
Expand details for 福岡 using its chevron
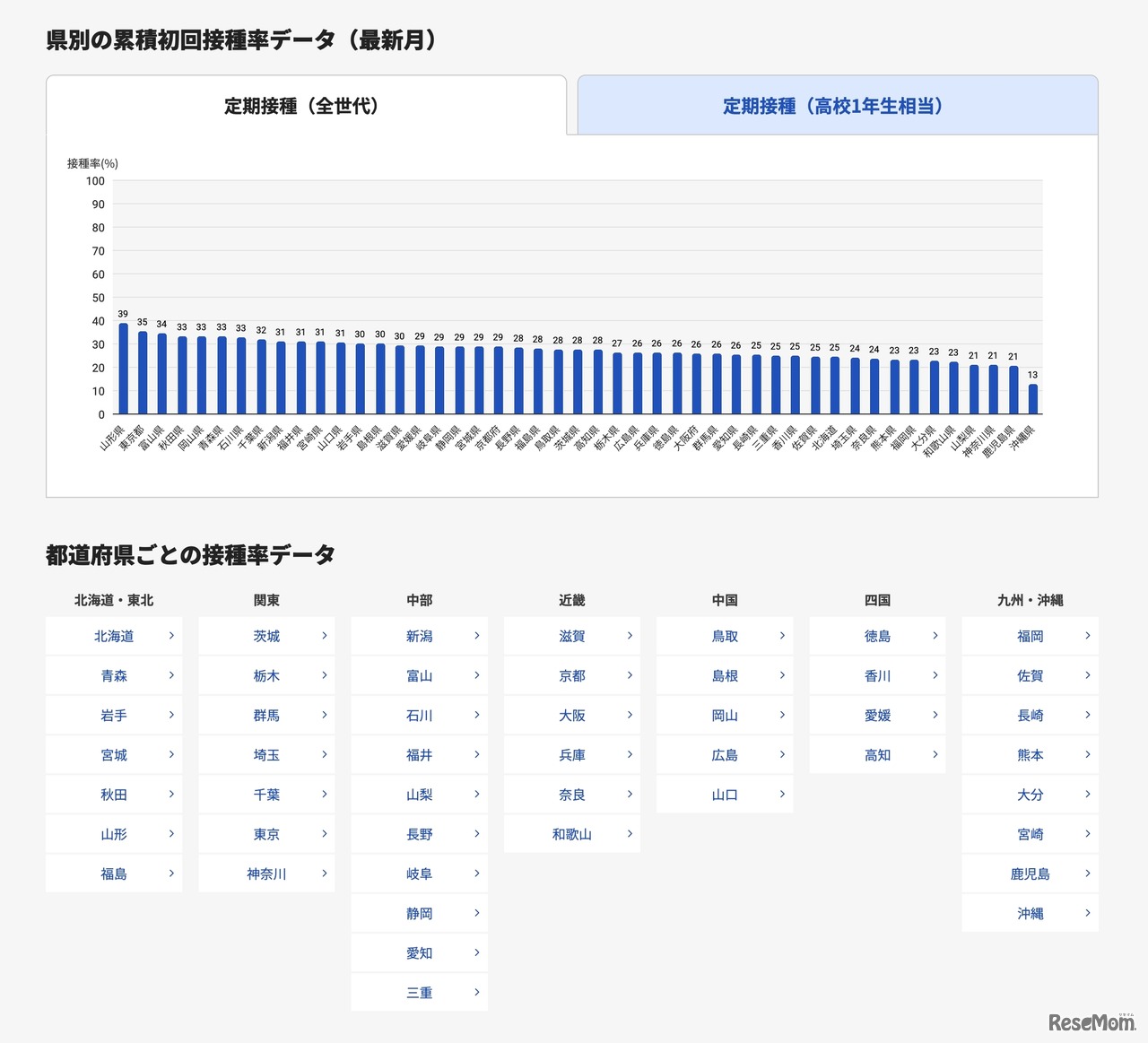click(1088, 636)
